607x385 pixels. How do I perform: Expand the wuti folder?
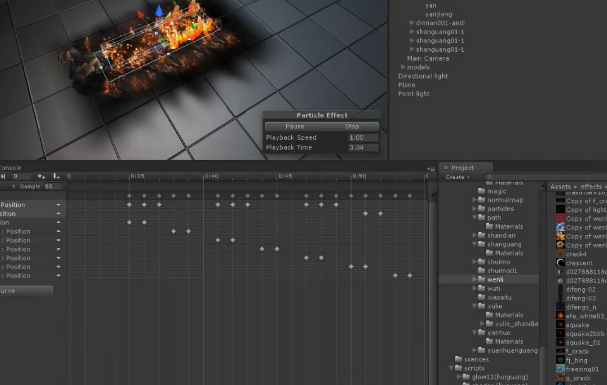[x=474, y=288]
